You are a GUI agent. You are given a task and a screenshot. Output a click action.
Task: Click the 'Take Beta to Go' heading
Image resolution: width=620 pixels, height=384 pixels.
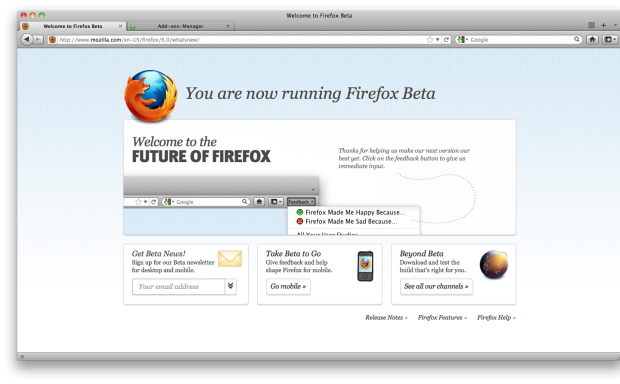293,253
